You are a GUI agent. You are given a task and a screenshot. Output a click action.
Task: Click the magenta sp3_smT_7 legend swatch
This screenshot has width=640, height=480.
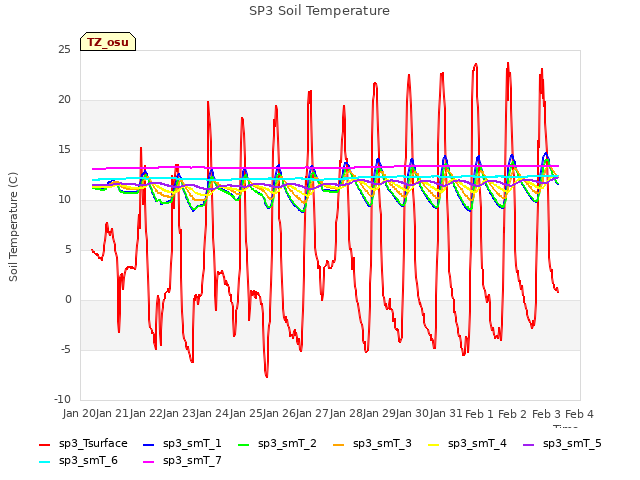[x=149, y=462]
